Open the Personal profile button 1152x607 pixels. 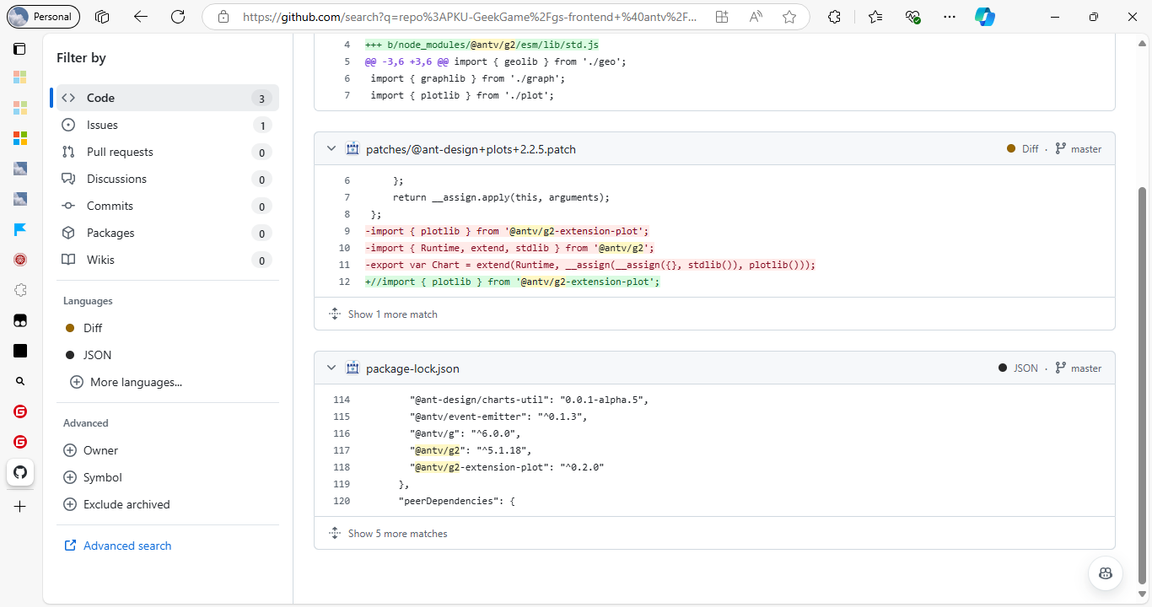[43, 16]
